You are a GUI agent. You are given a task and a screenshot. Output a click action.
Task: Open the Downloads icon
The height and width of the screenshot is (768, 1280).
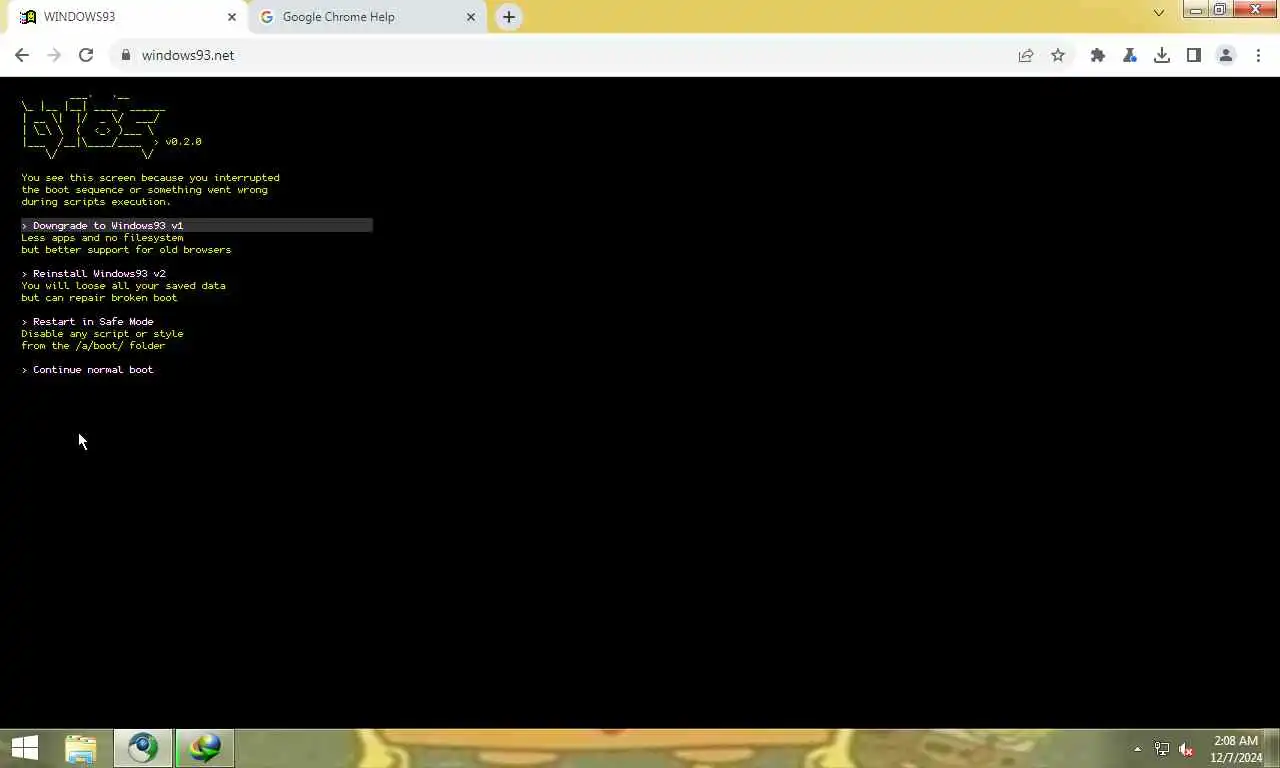[x=1162, y=55]
